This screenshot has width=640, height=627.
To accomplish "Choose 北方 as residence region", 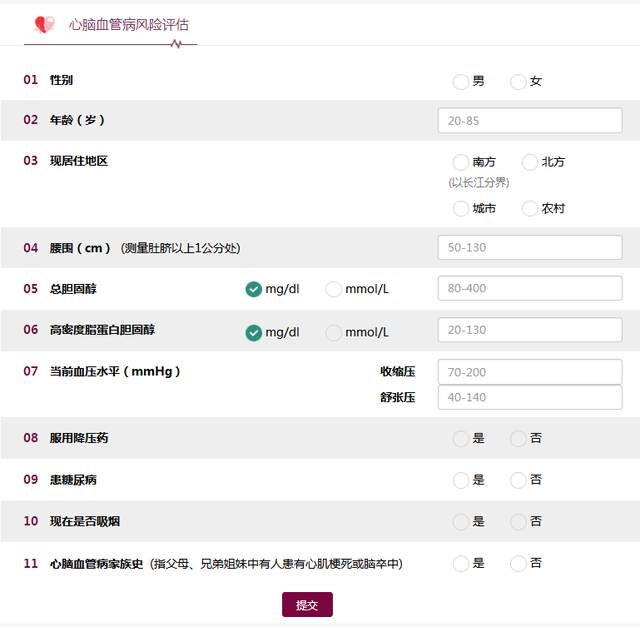I will 530,162.
